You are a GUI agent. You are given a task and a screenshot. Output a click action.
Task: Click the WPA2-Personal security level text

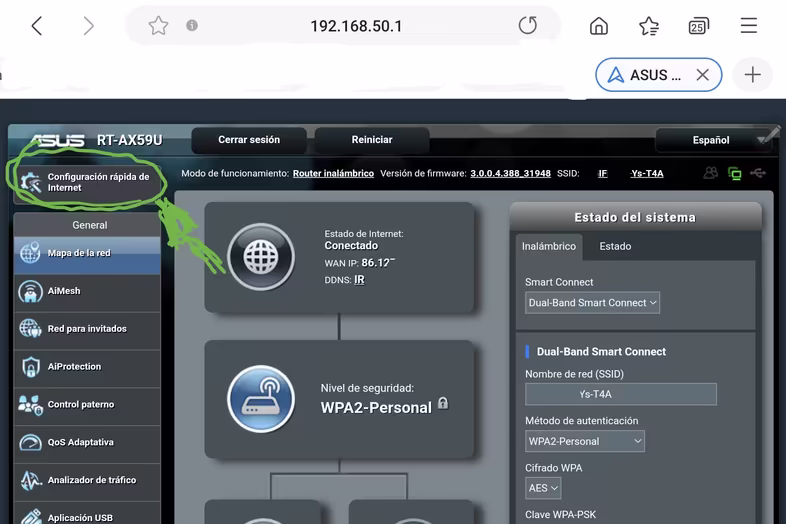pyautogui.click(x=376, y=408)
